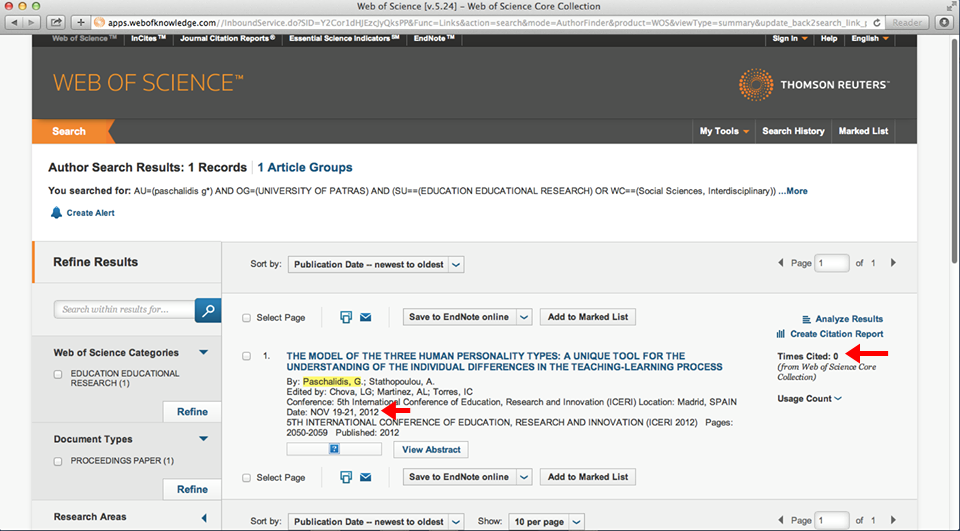Viewport: 960px width, 531px height.
Task: Click top Add to Marked List button
Action: (588, 317)
